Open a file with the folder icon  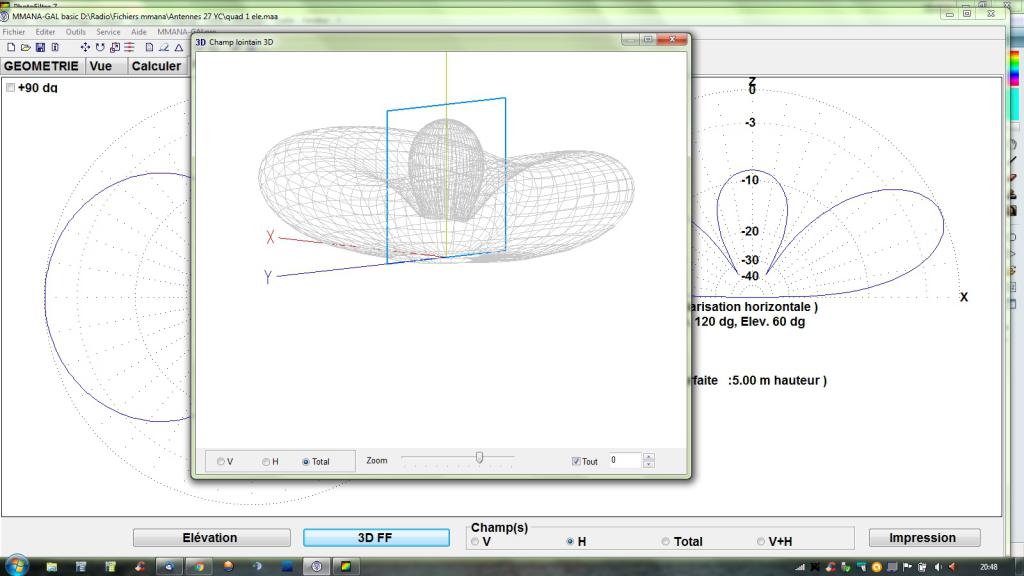25,48
